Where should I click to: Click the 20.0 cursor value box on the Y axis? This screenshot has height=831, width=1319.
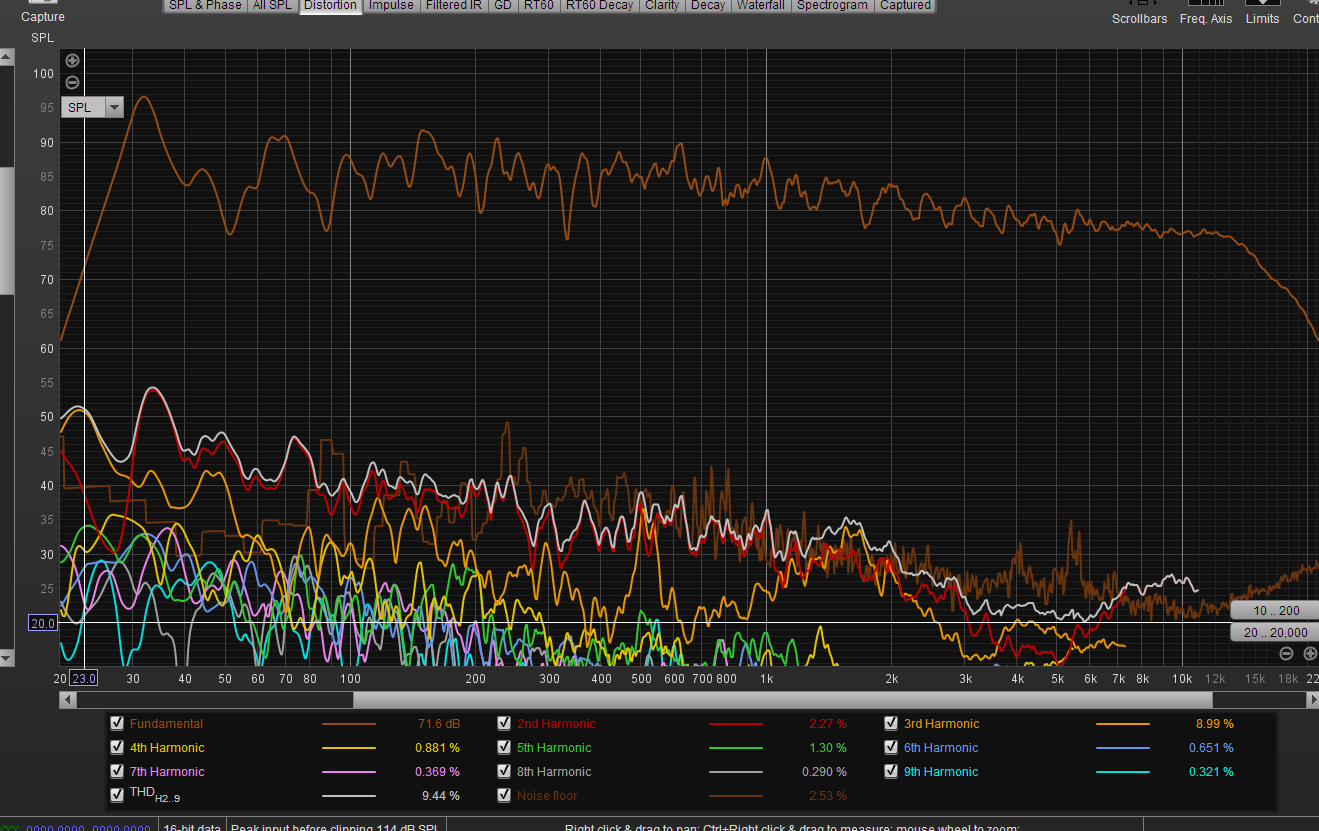point(43,623)
